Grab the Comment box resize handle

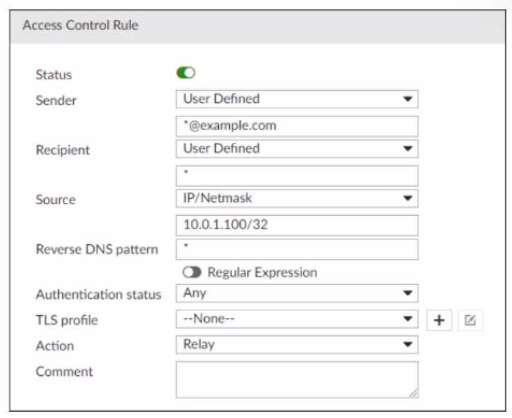point(414,394)
